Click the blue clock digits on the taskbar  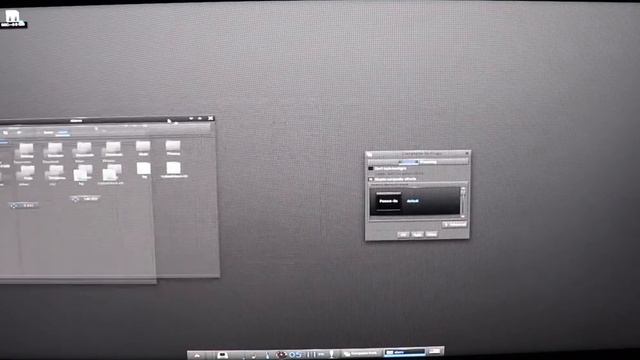pos(296,355)
